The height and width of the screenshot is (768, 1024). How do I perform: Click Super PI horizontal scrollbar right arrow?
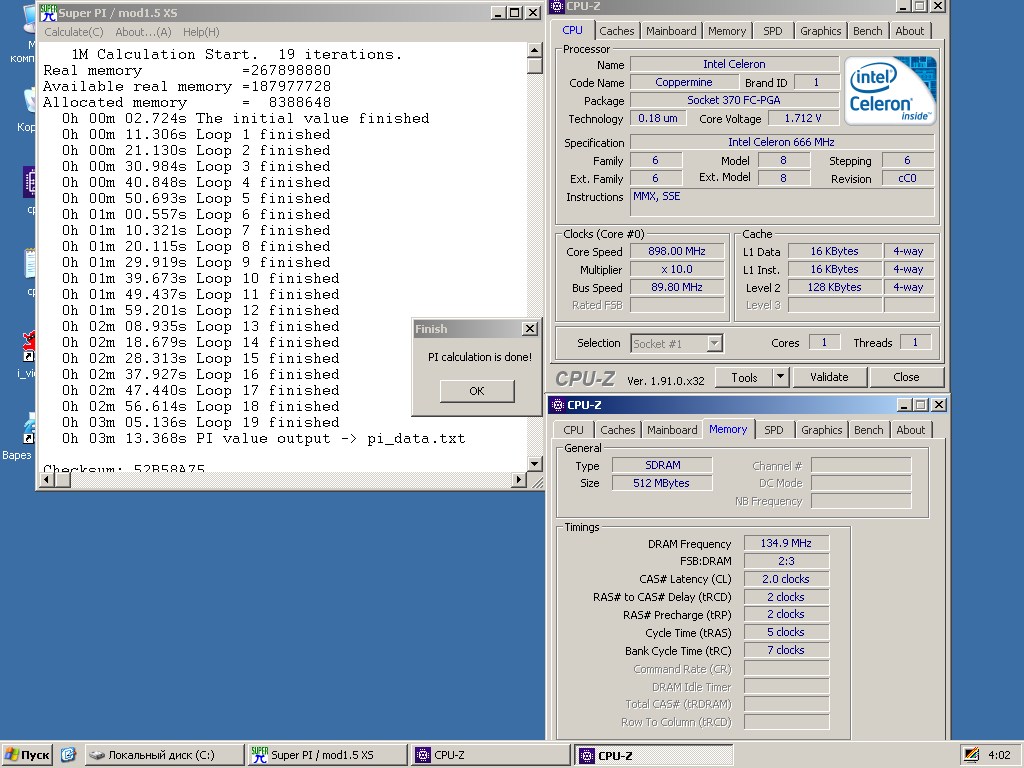519,480
